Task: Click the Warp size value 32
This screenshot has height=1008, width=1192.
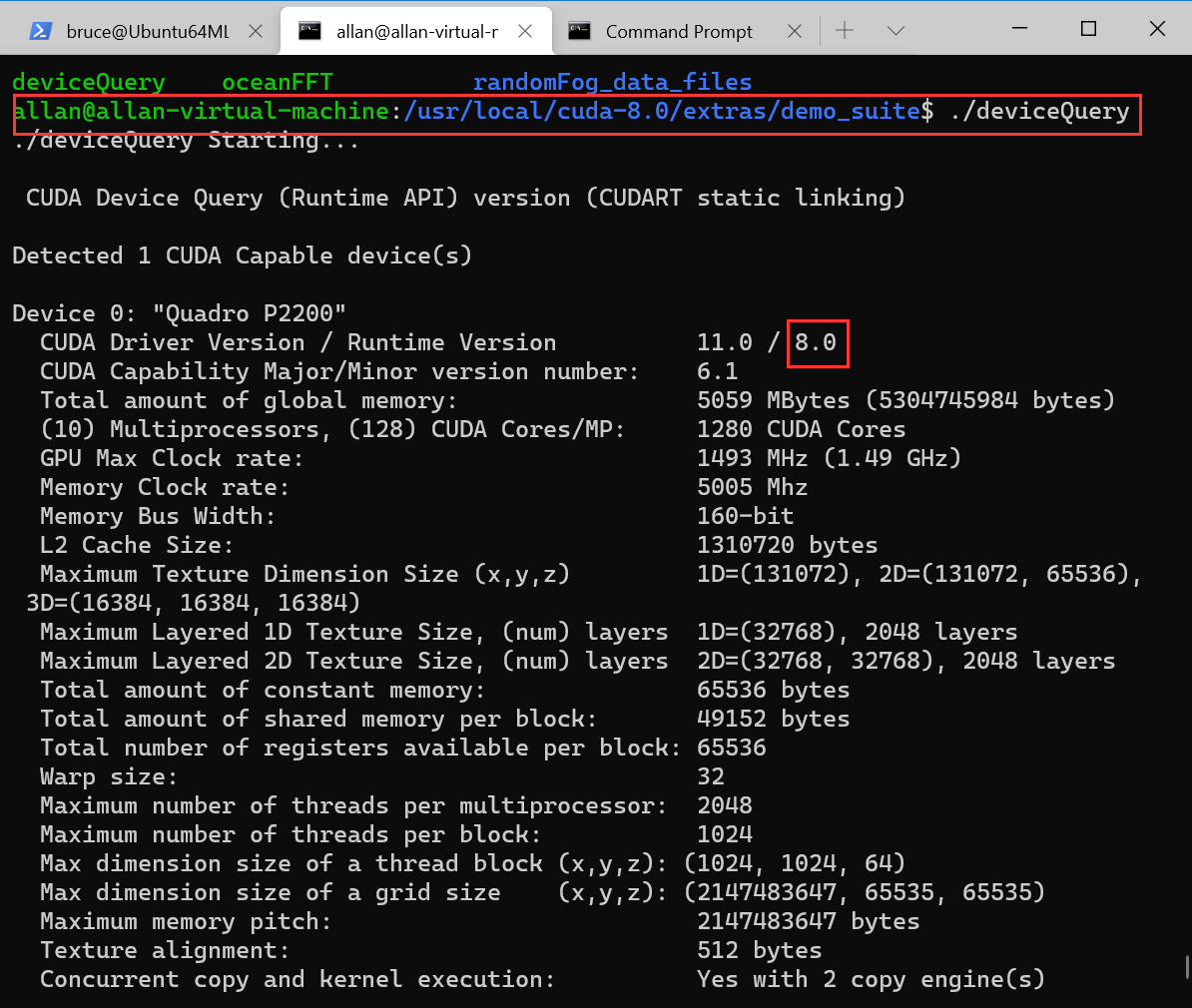Action: coord(711,776)
